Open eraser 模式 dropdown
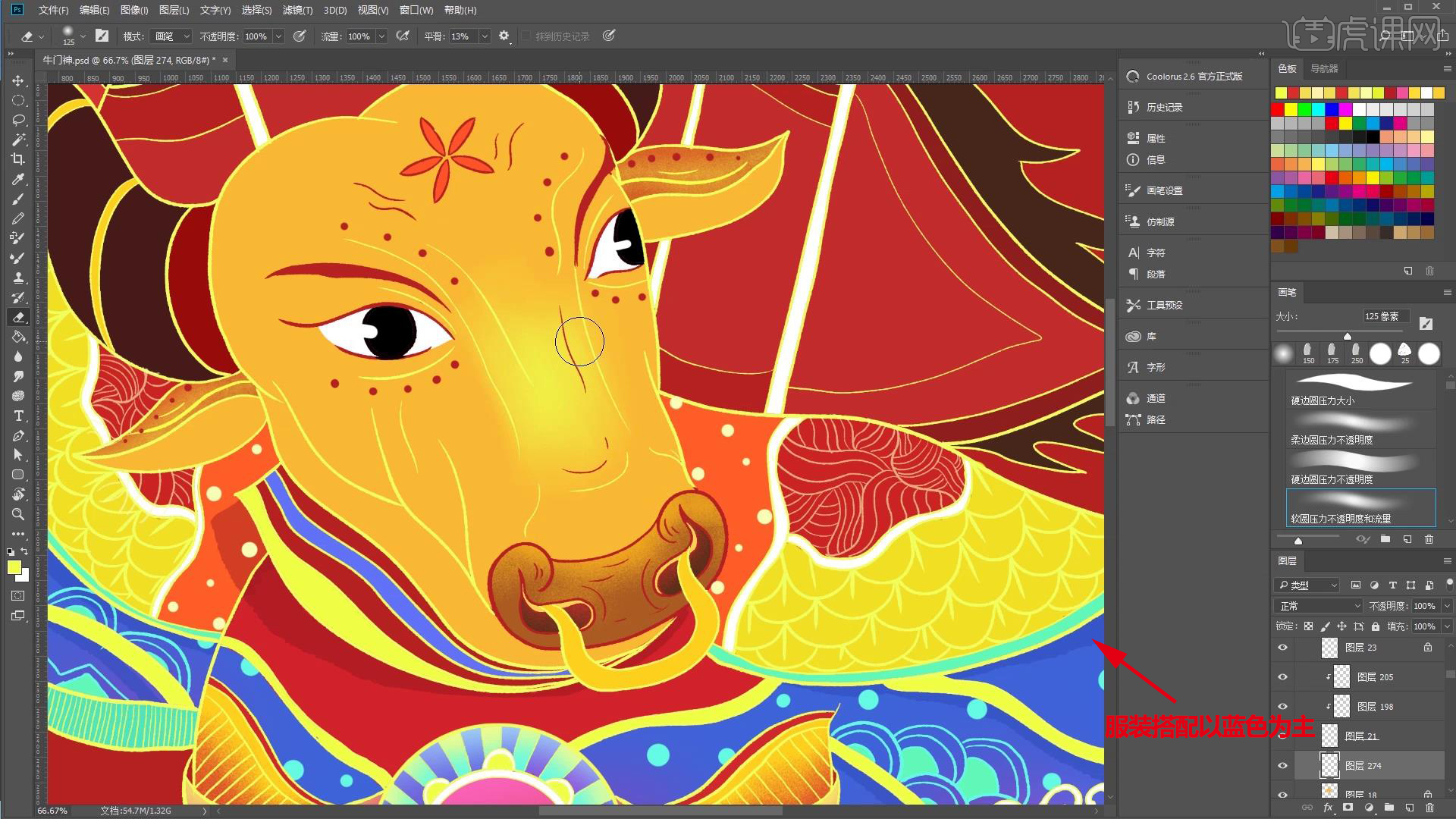This screenshot has height=819, width=1456. coord(171,36)
